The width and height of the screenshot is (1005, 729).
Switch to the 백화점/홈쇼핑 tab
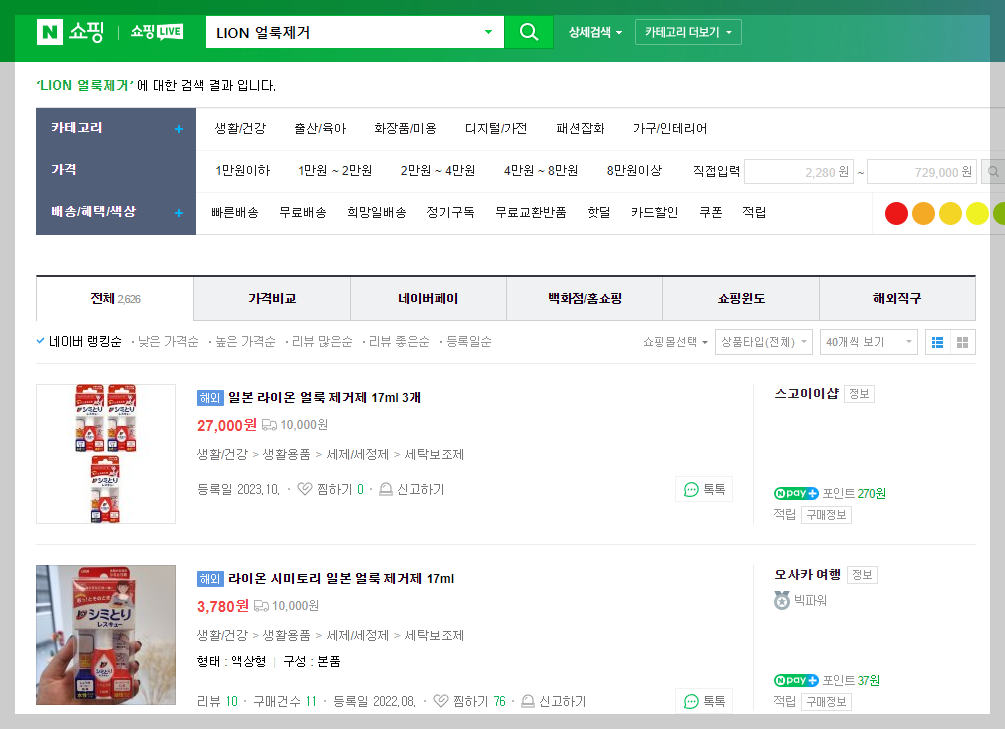(x=585, y=299)
